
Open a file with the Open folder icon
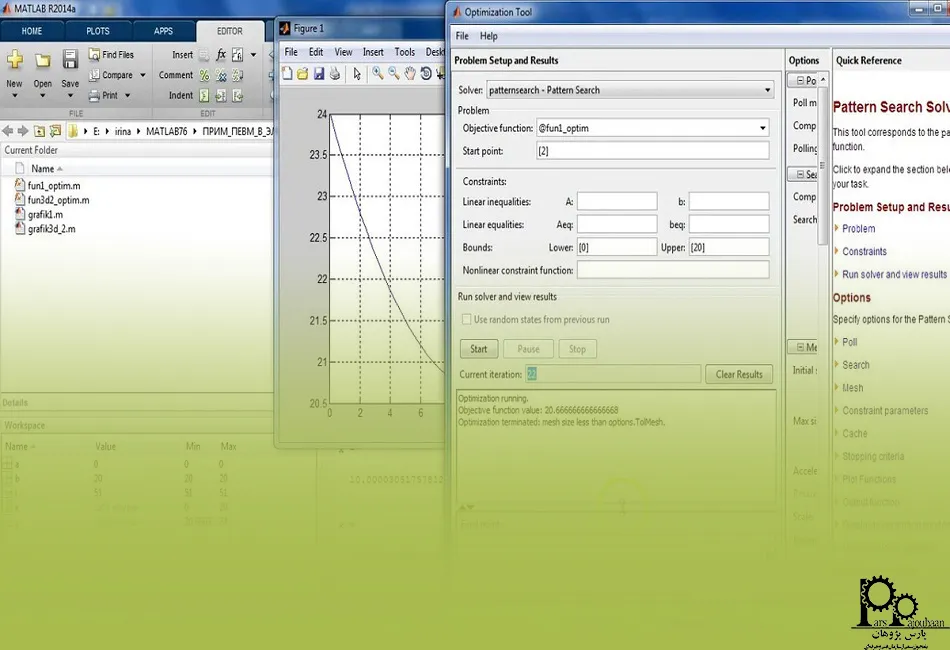point(42,60)
